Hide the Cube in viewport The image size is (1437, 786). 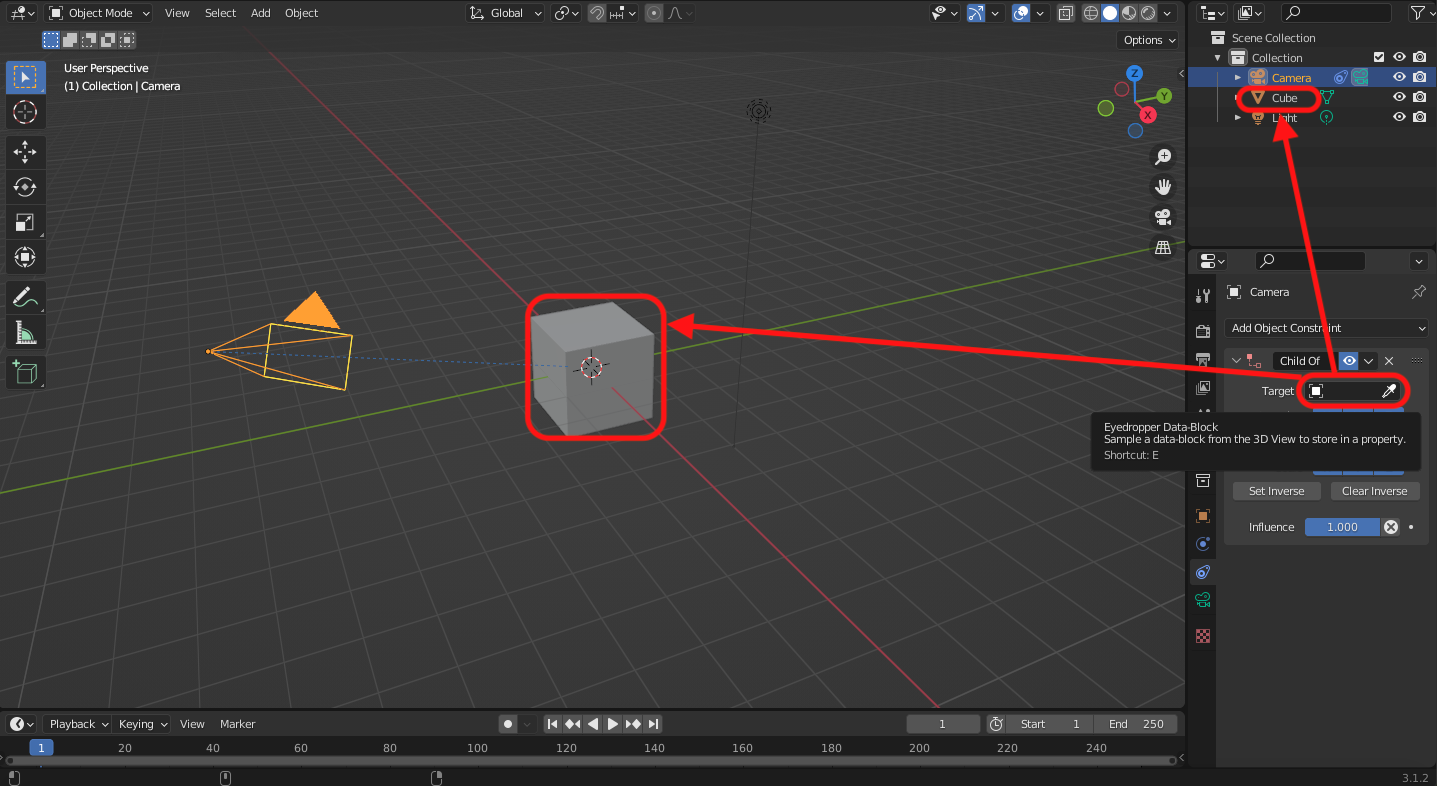click(1400, 97)
